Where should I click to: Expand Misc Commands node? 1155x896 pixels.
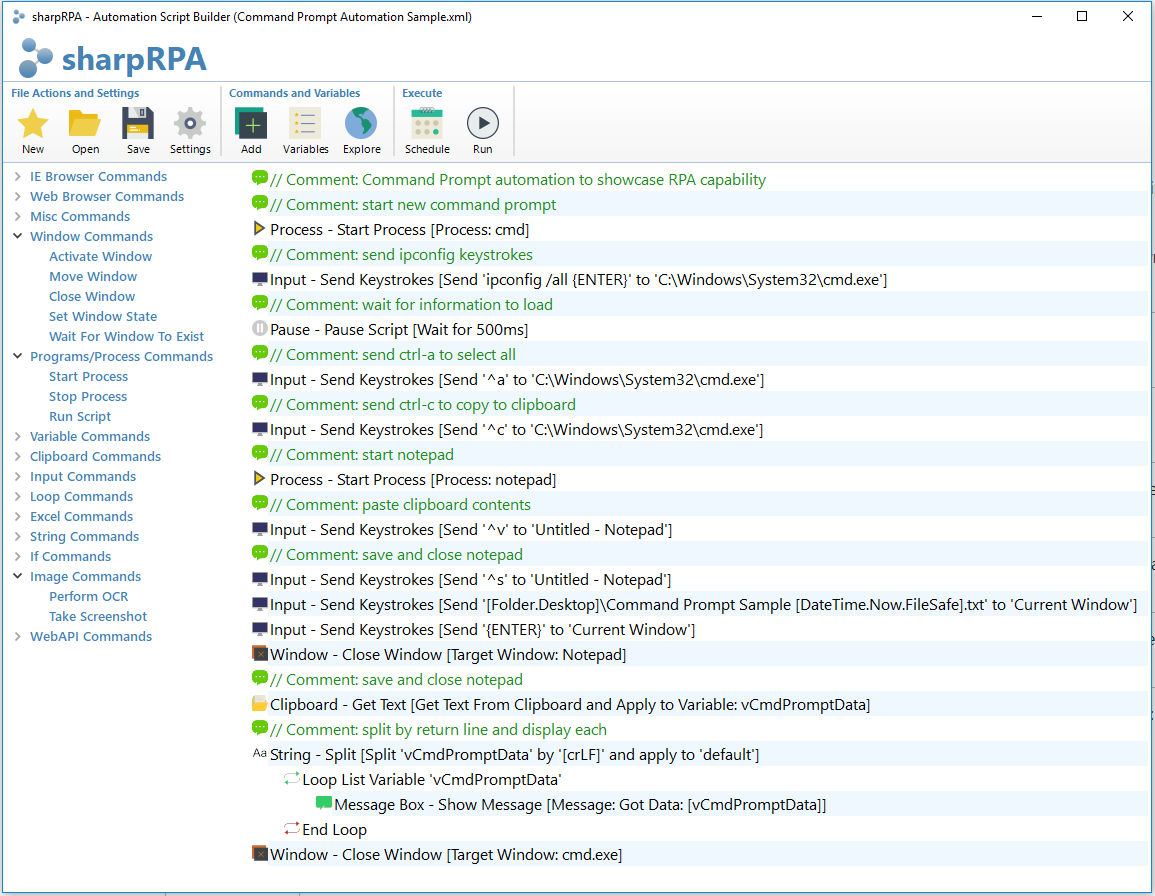click(x=18, y=216)
